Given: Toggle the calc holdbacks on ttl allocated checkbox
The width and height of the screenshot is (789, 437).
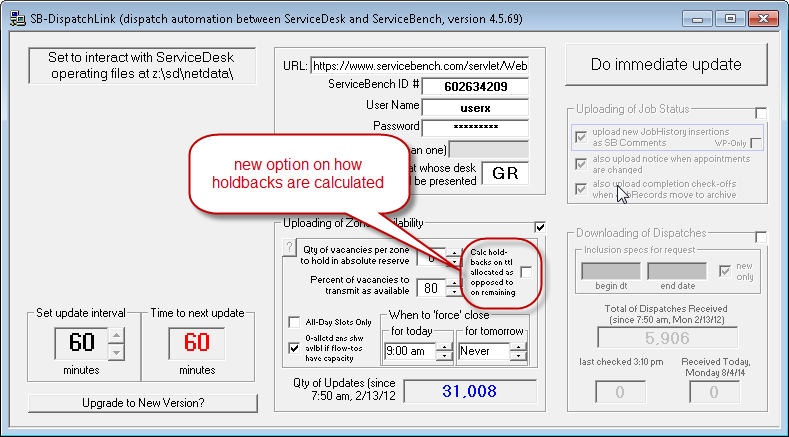Looking at the screenshot, I should pyautogui.click(x=526, y=272).
